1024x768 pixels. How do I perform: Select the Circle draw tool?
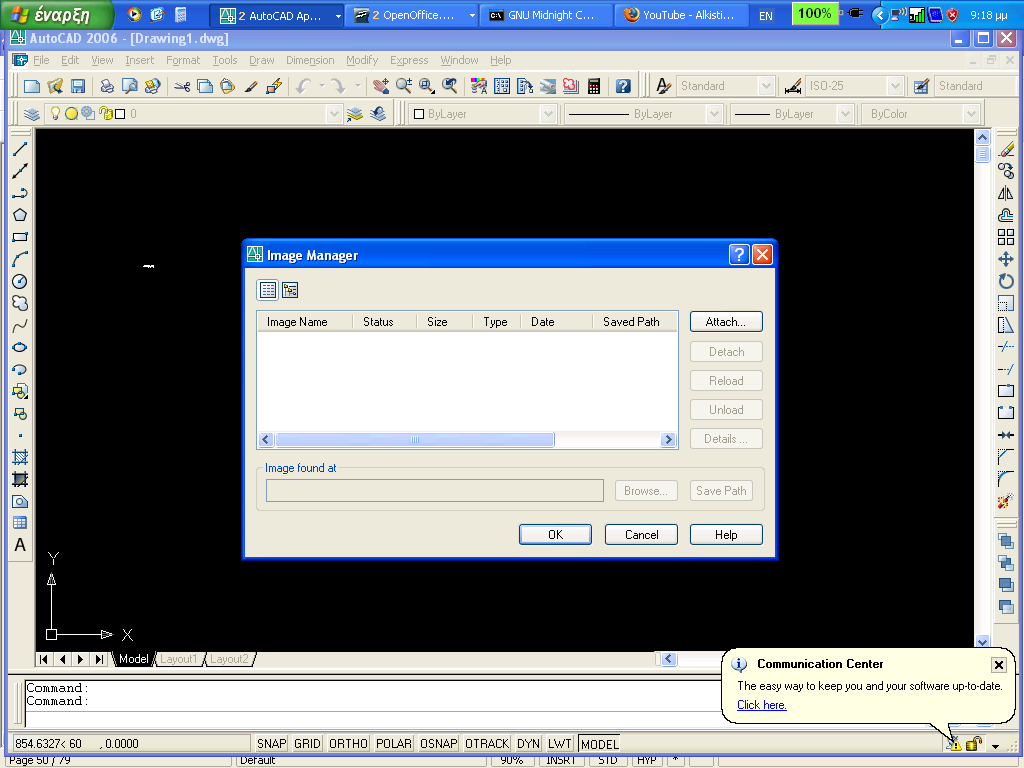20,281
